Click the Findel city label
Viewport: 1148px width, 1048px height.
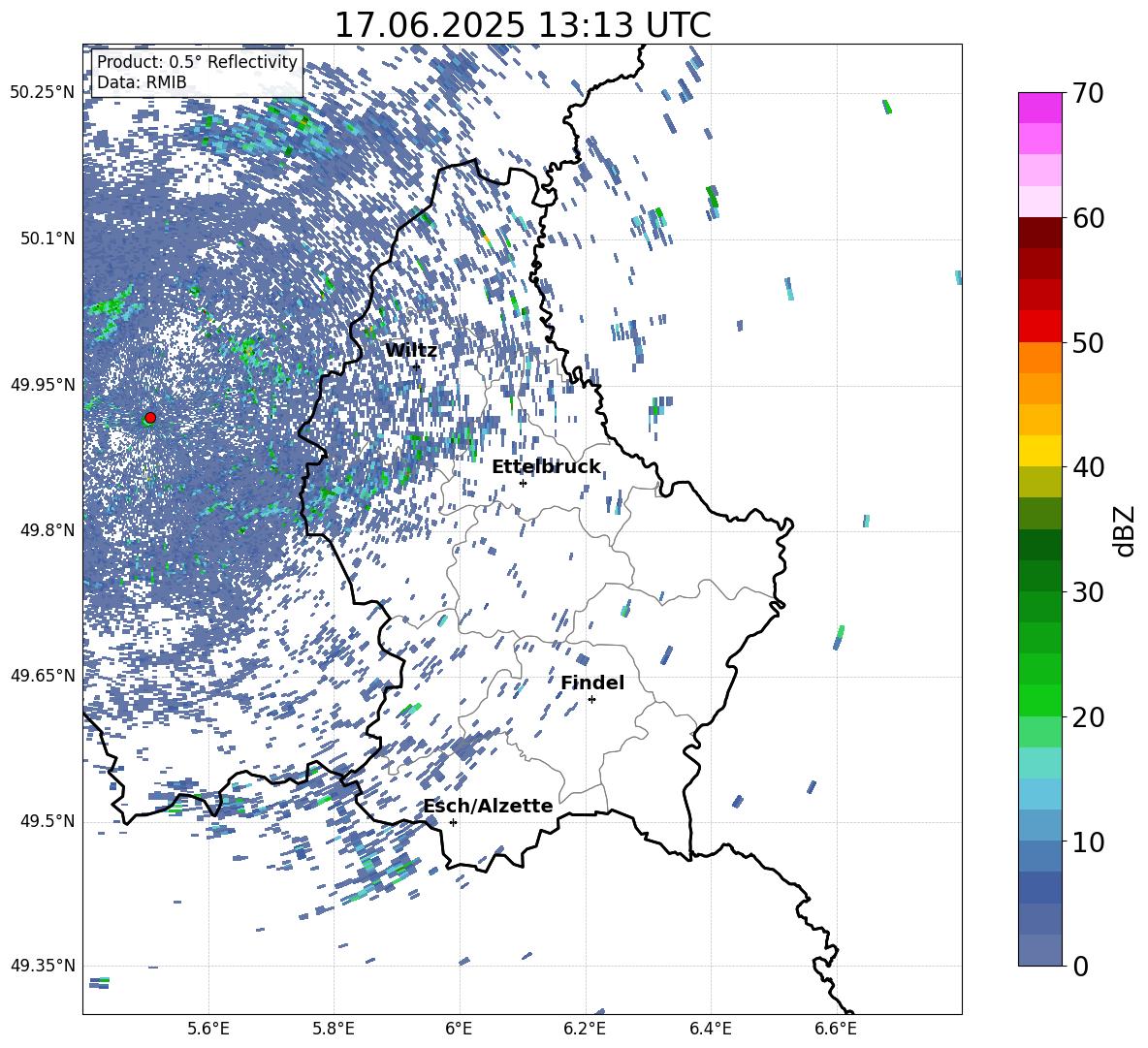pyautogui.click(x=592, y=683)
